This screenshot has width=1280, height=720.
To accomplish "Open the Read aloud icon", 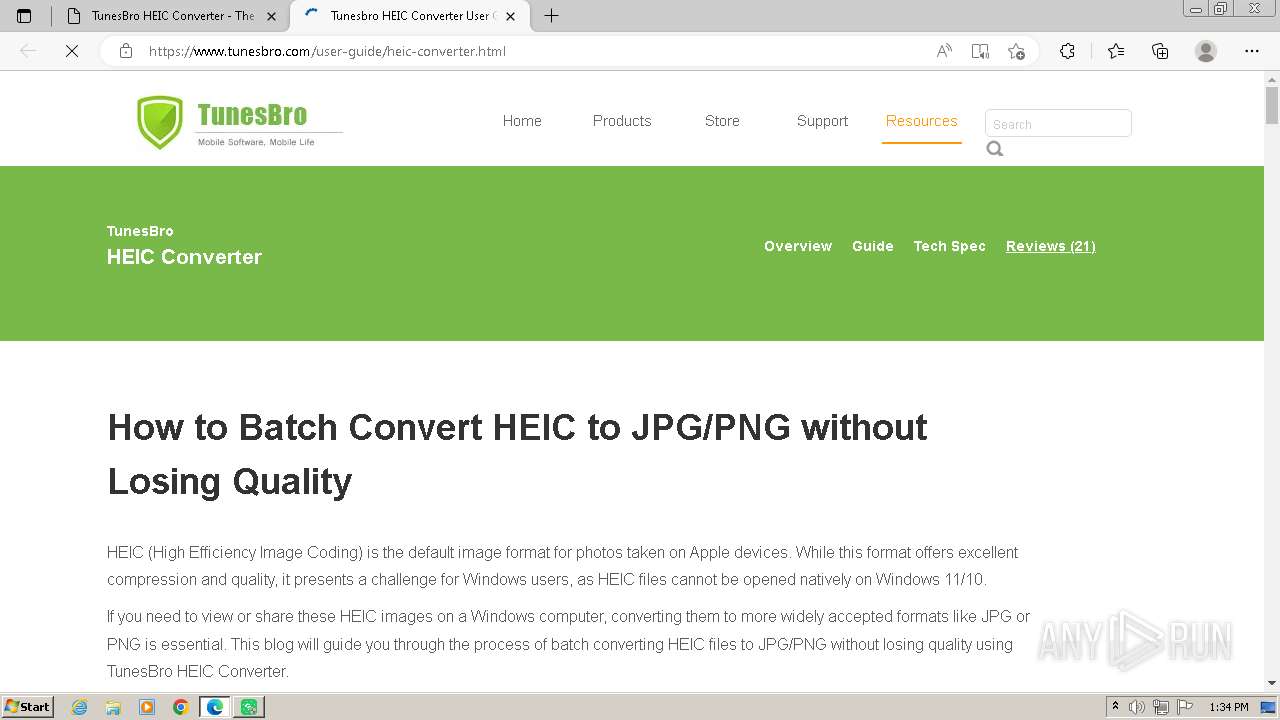I will click(944, 51).
